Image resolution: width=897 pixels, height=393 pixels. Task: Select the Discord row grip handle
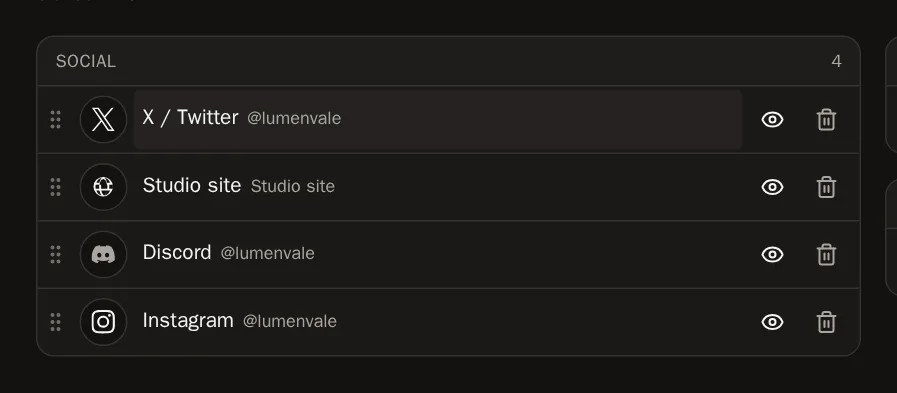55,255
